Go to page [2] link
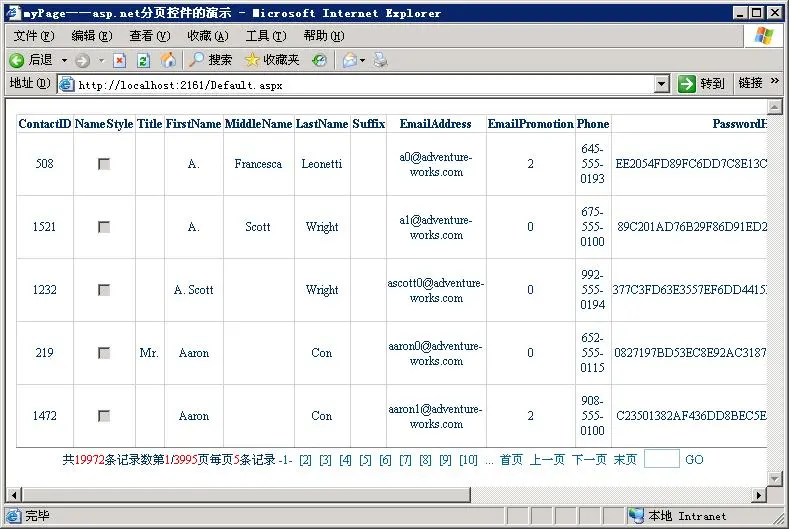789x529 pixels. (305, 460)
